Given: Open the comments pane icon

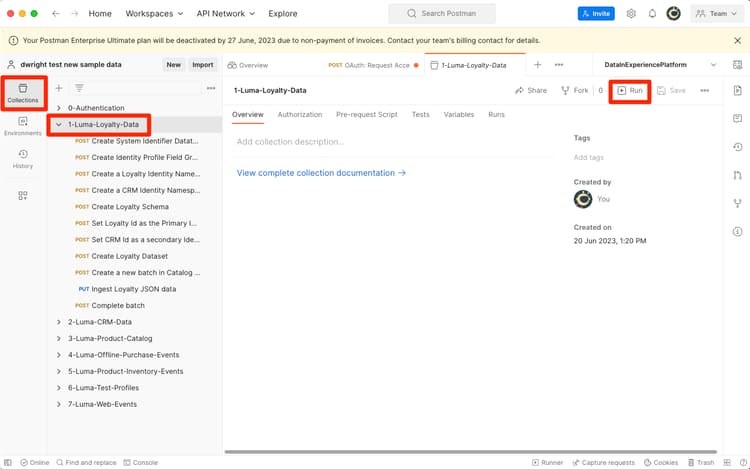Looking at the screenshot, I should click(738, 118).
